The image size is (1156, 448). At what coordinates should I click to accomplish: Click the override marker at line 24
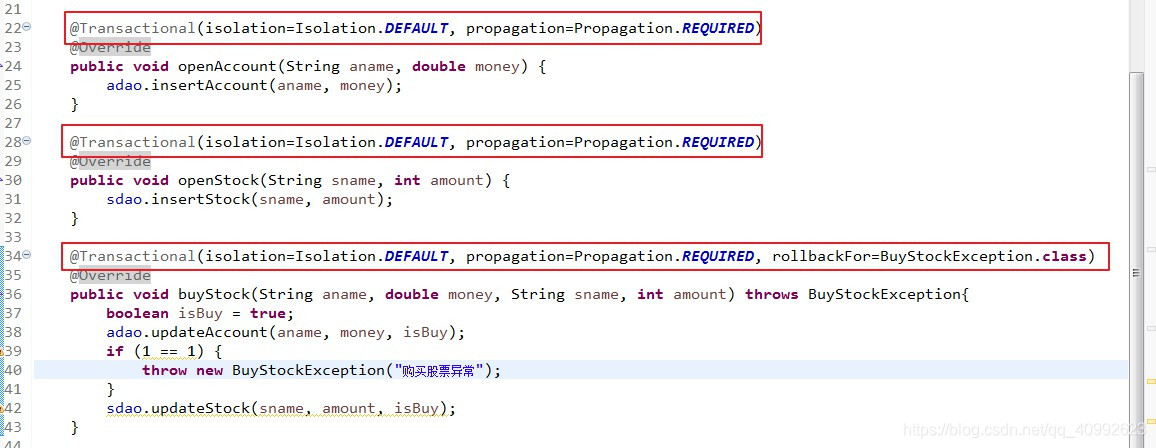pyautogui.click(x=2, y=66)
